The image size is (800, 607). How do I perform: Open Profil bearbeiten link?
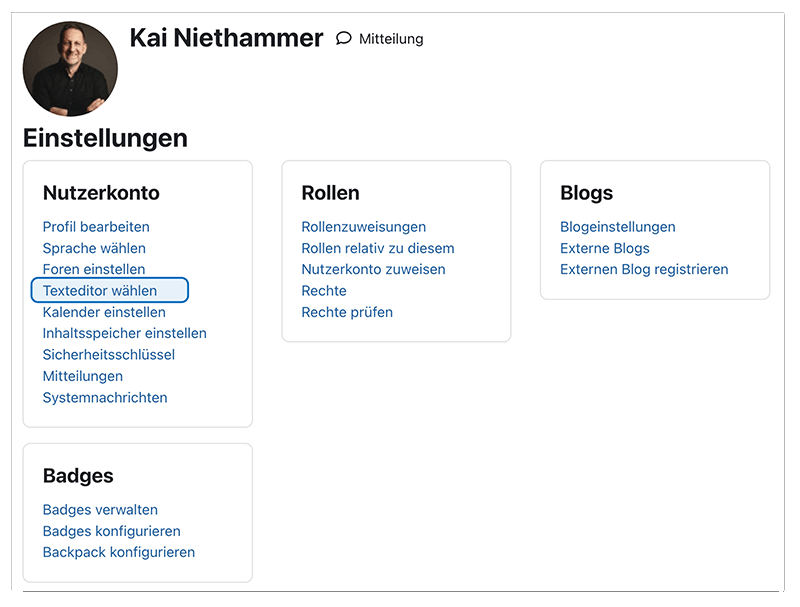click(96, 227)
